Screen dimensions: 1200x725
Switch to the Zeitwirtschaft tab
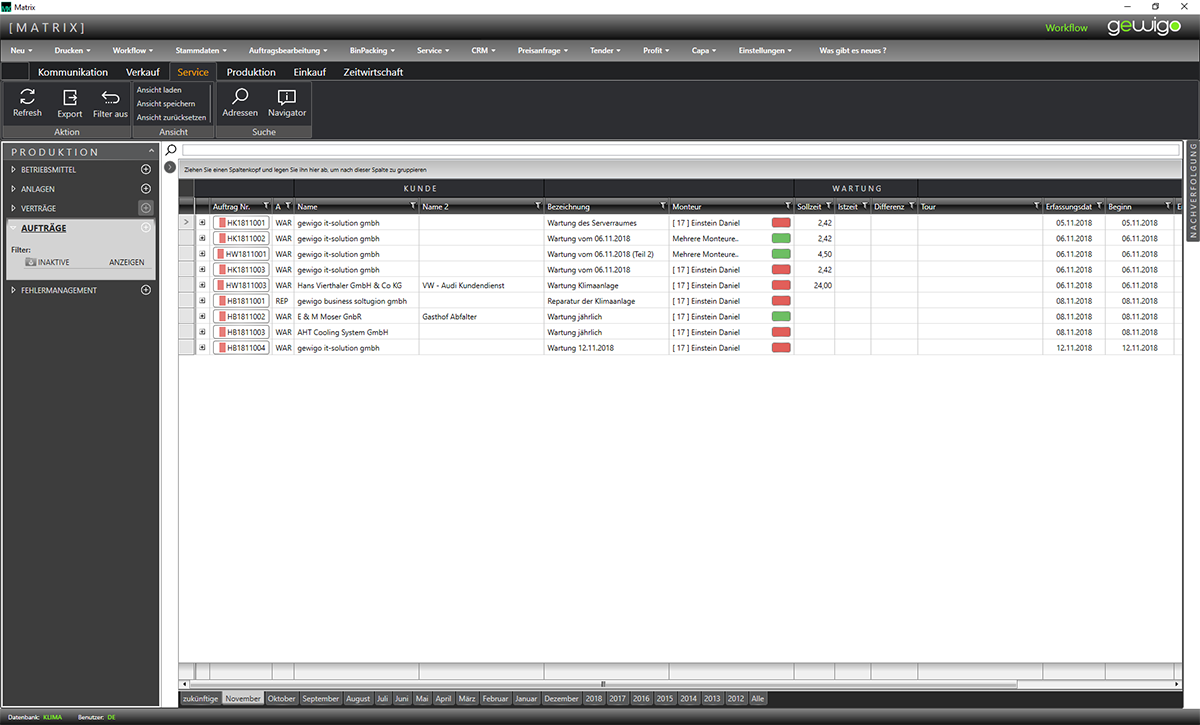(x=373, y=72)
